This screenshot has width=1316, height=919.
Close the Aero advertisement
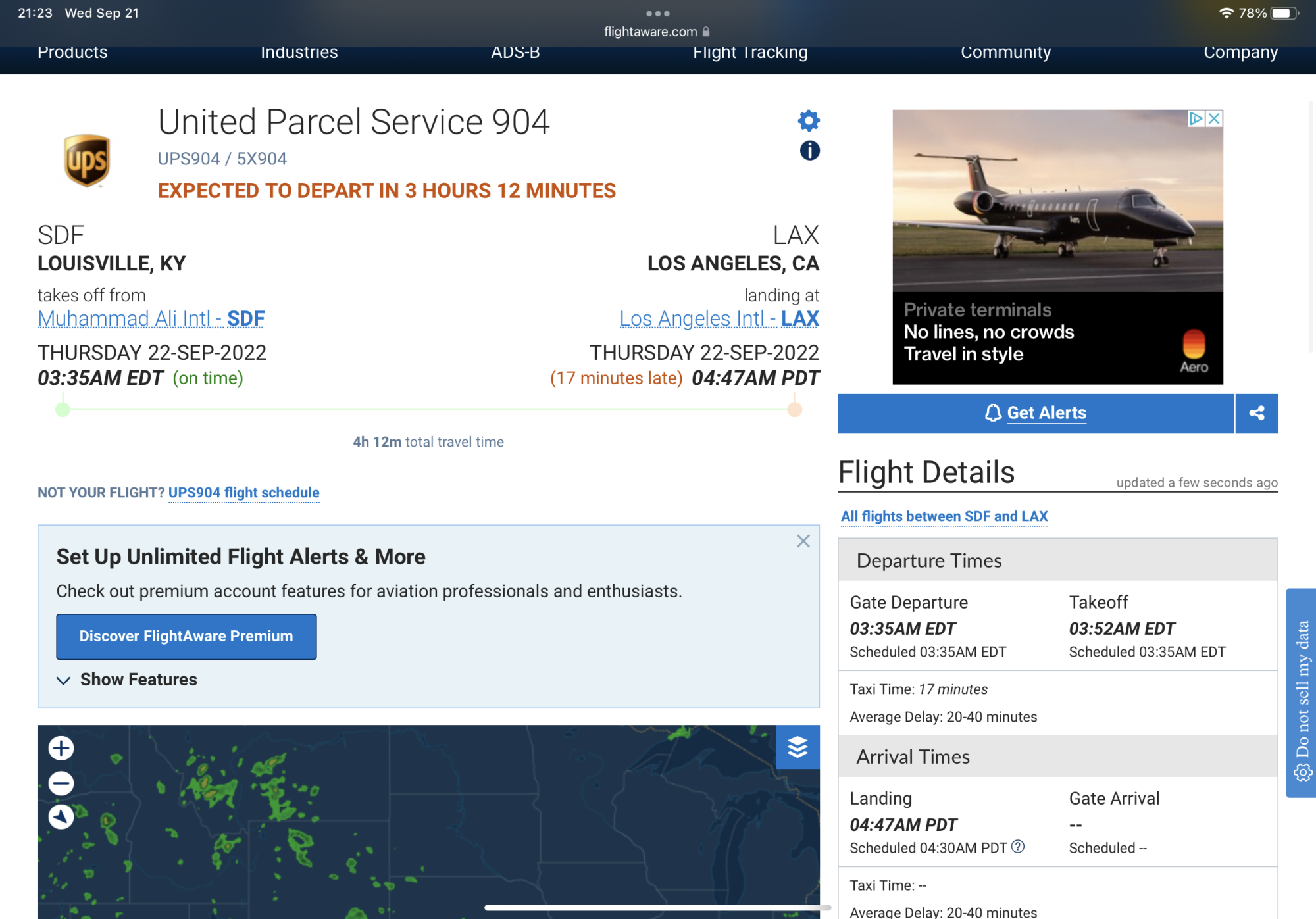[x=1215, y=118]
